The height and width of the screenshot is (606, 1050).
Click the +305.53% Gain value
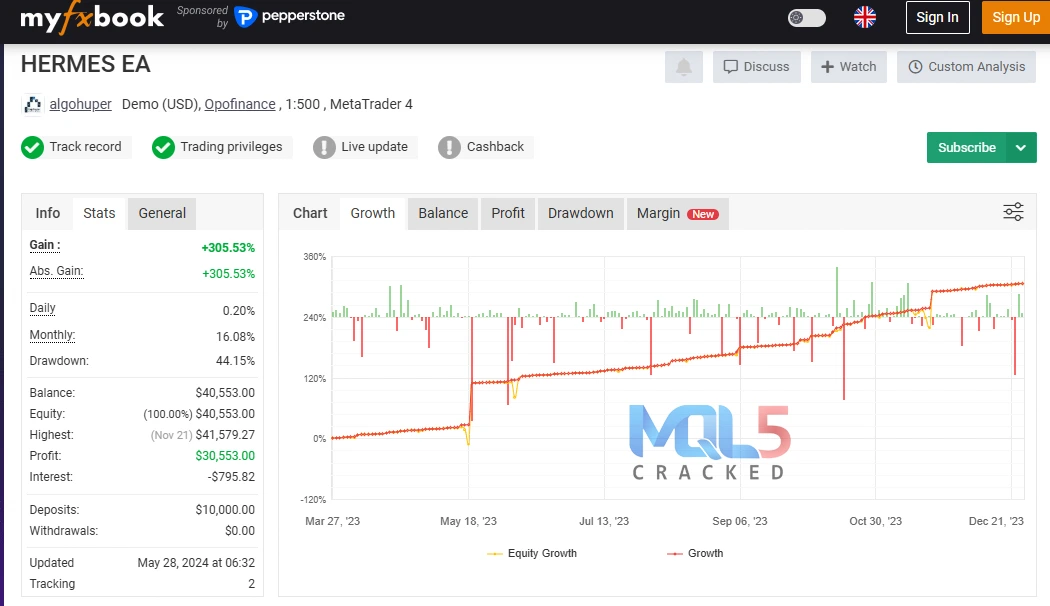228,248
